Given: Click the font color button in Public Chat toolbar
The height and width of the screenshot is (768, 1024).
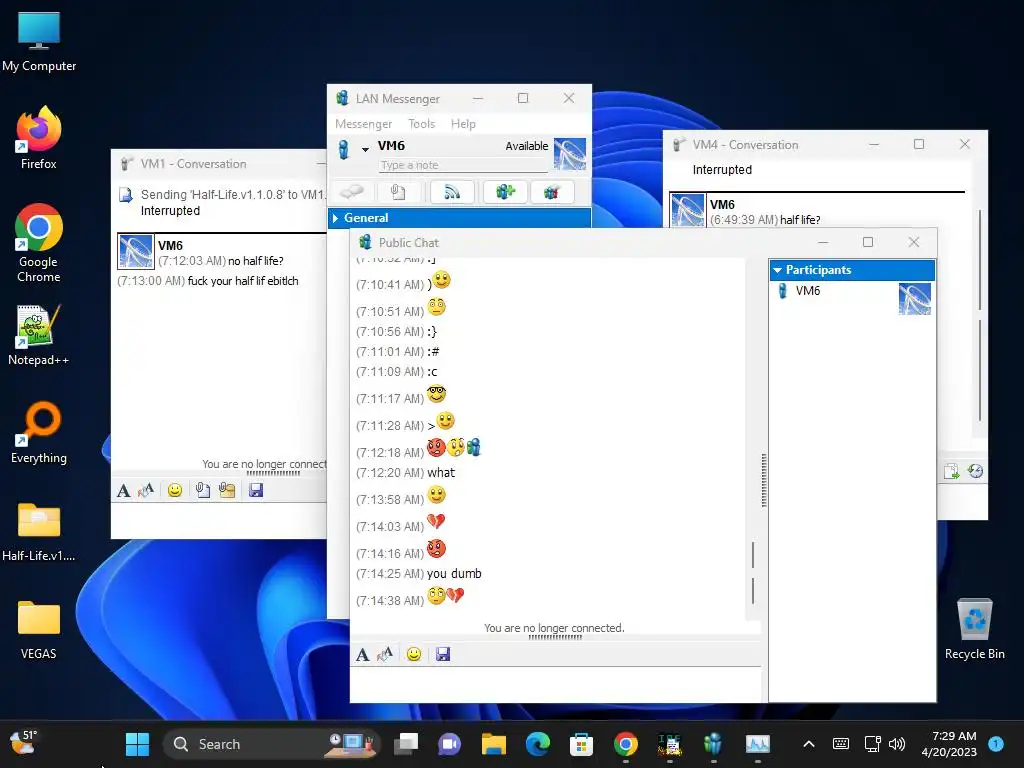Looking at the screenshot, I should (385, 654).
